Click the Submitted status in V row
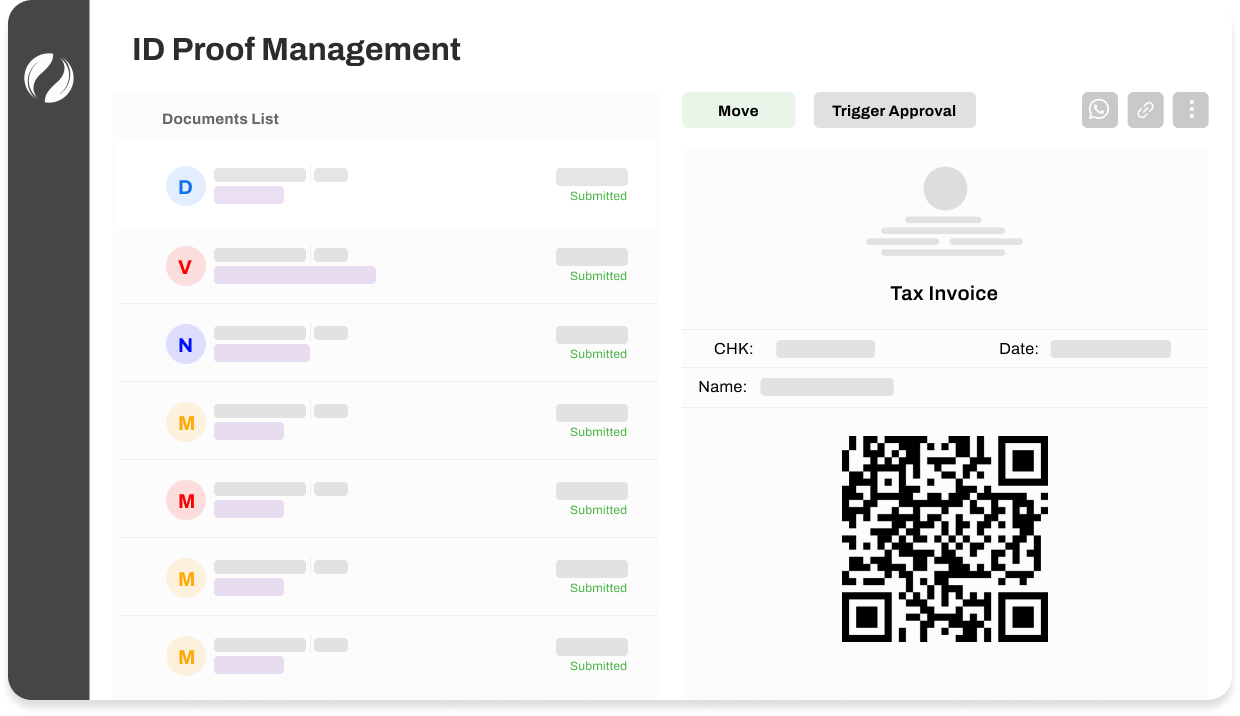1240x716 pixels. (598, 276)
